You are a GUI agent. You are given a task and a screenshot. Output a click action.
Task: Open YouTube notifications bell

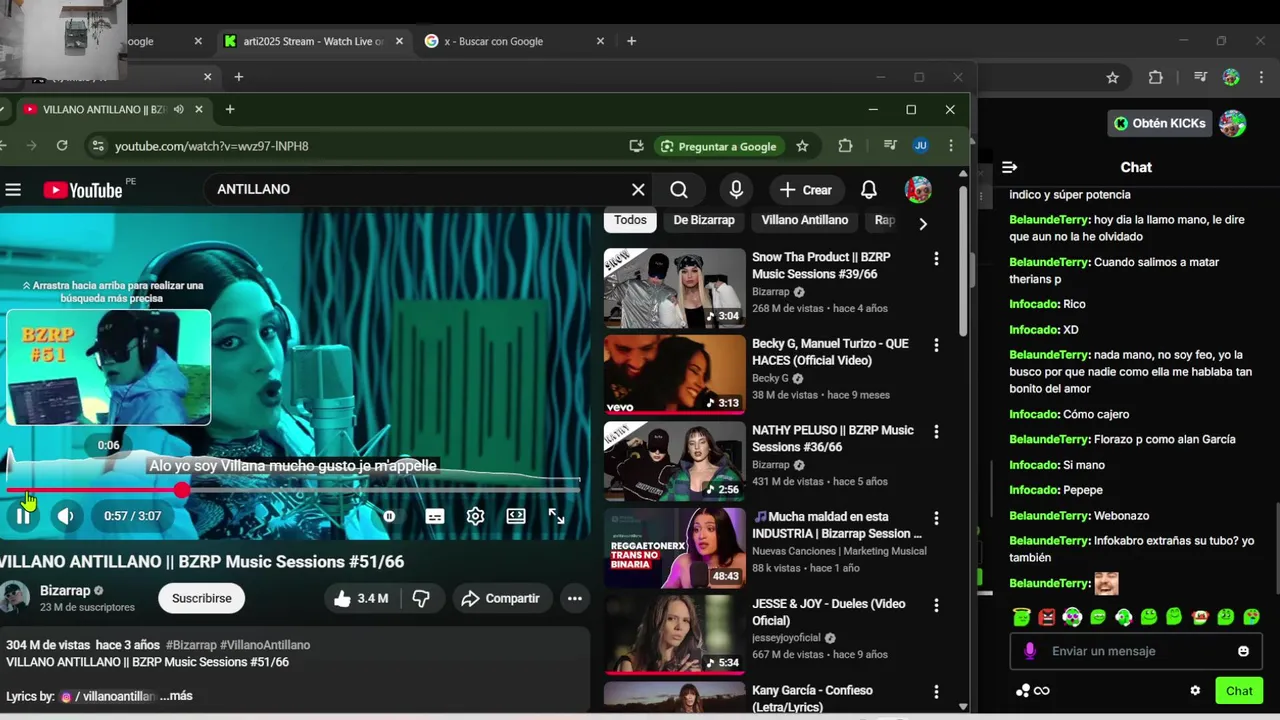pos(869,190)
